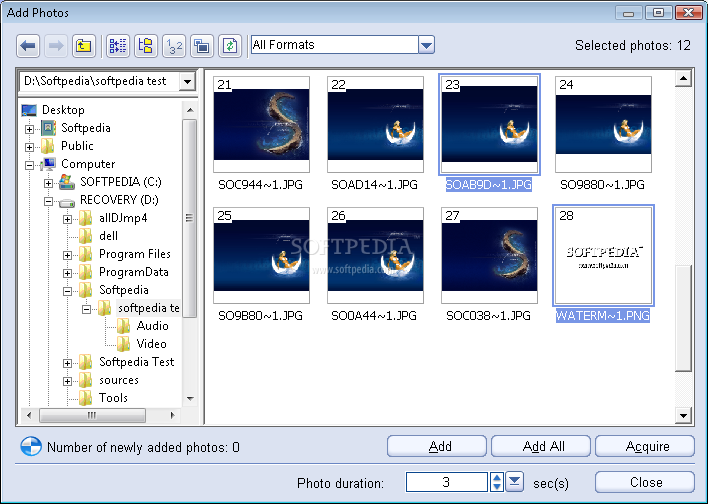Click thumbnail pane scroll down arrow
Screen dimensions: 708x504
(x=683, y=415)
